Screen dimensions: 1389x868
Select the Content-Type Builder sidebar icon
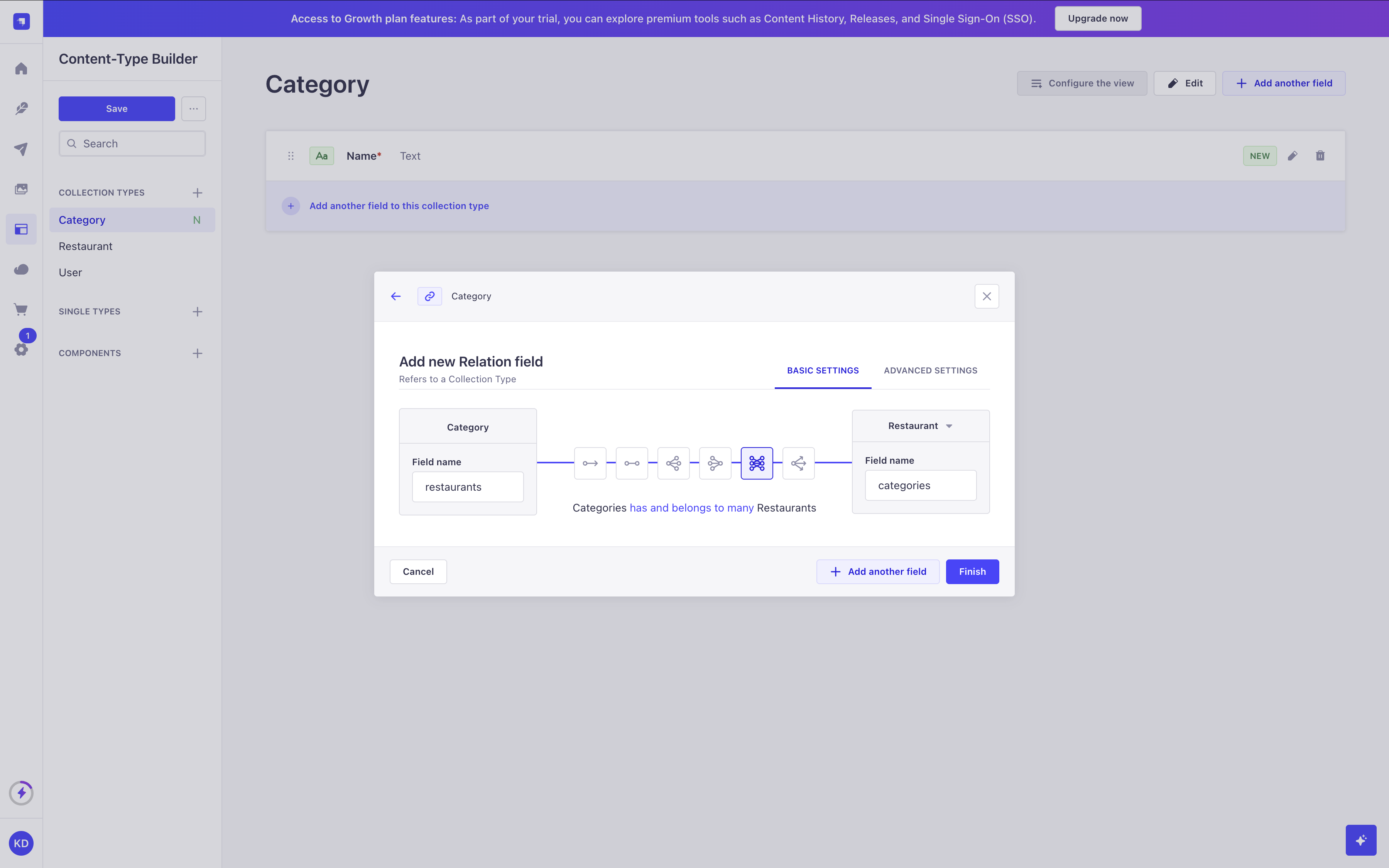pos(21,229)
